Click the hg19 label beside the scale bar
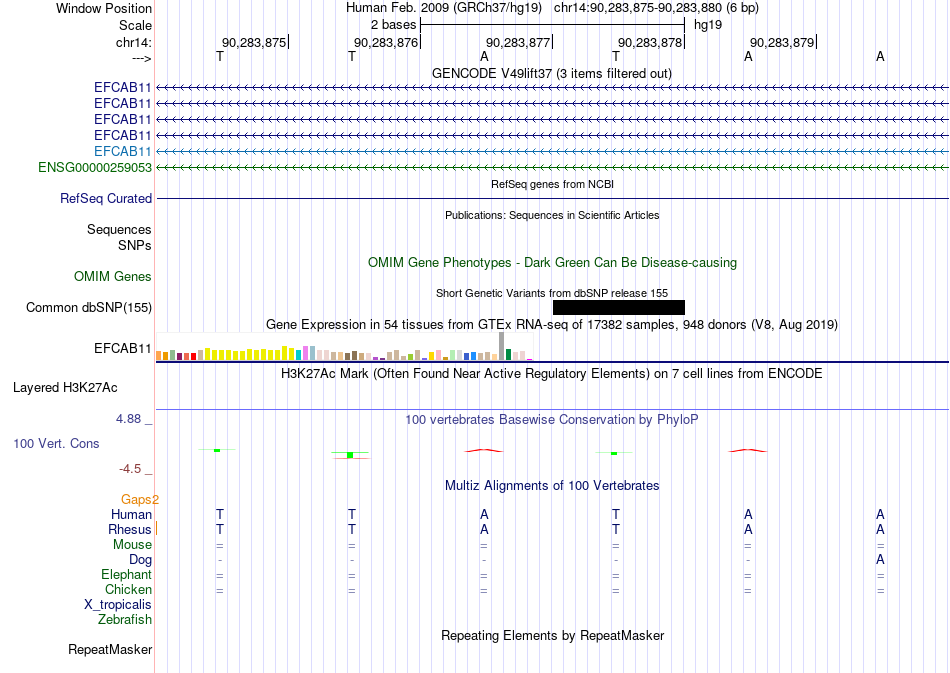This screenshot has width=950, height=673. (x=708, y=25)
